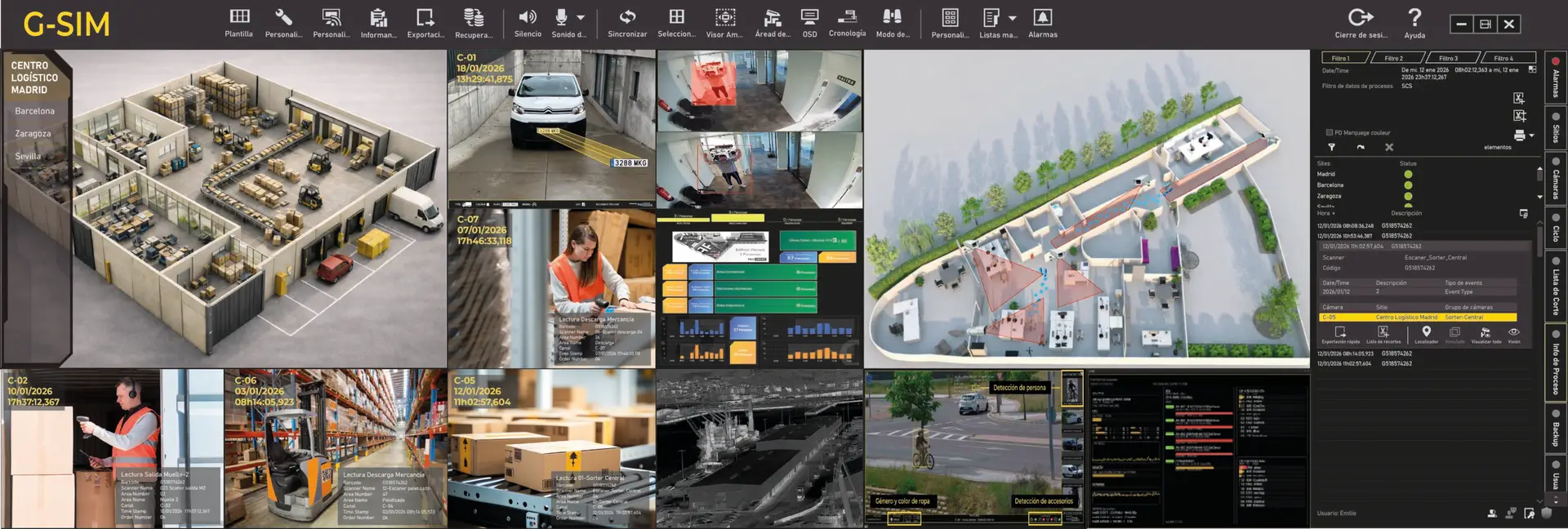Select the Filtro 1 tab
Viewport: 1568px width, 529px height.
coord(1346,58)
